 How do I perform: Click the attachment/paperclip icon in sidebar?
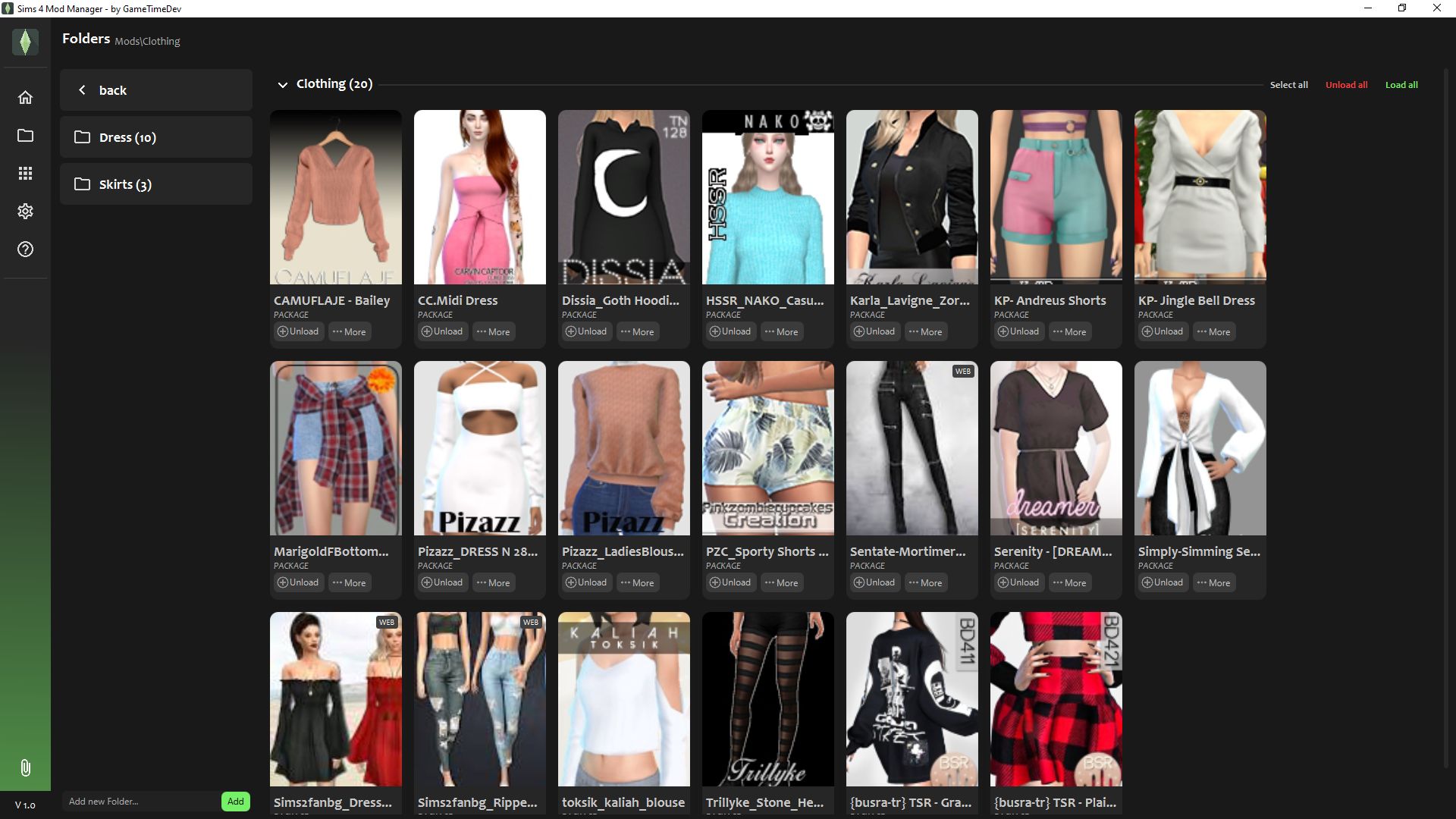pyautogui.click(x=25, y=767)
